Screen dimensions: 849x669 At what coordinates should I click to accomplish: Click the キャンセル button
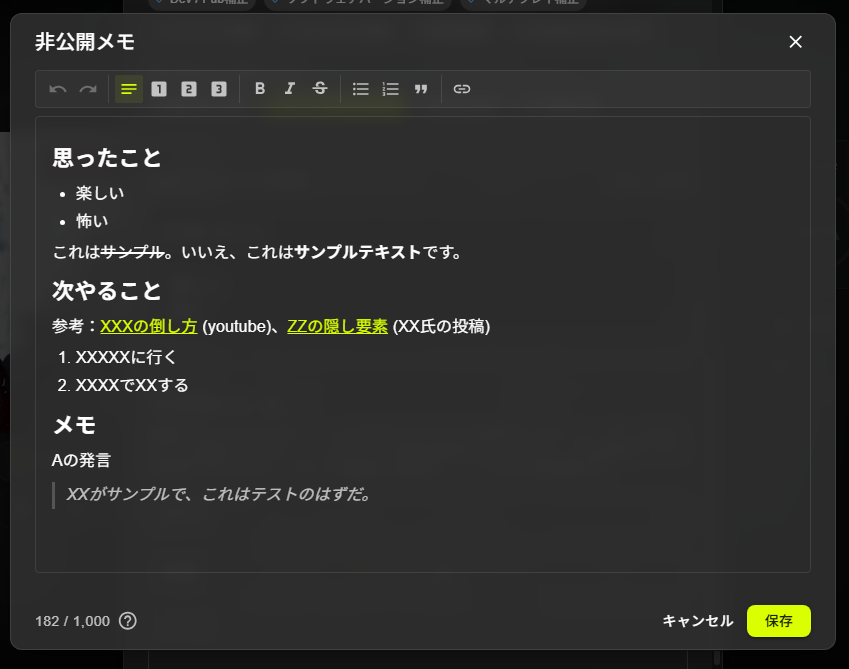click(x=698, y=621)
